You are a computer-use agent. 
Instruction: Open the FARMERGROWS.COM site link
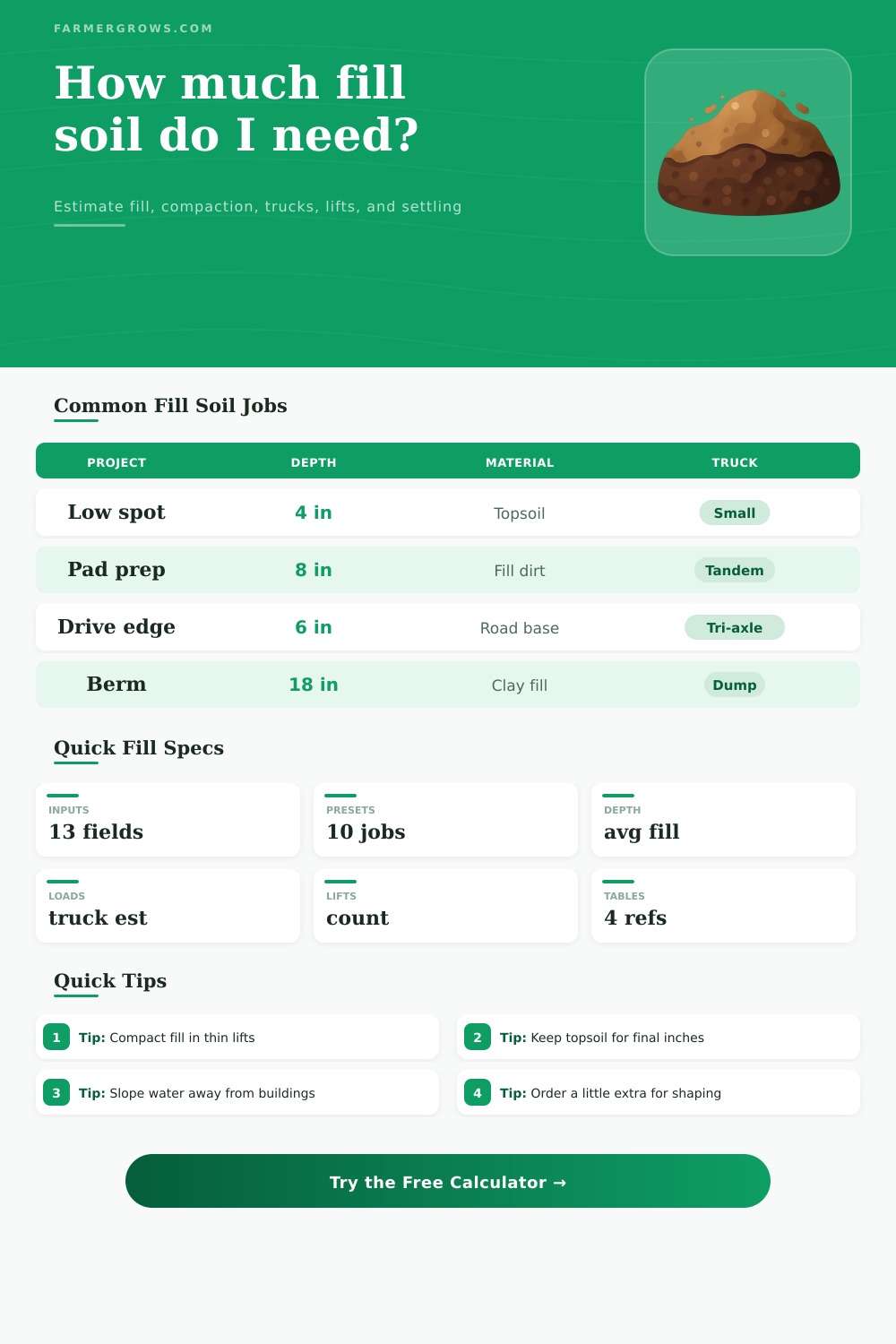pyautogui.click(x=134, y=29)
